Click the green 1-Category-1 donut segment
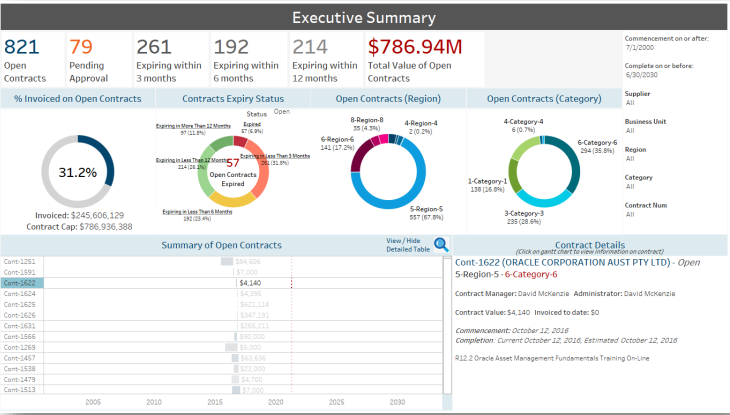Viewport: 730px width, 415px height. [x=514, y=175]
